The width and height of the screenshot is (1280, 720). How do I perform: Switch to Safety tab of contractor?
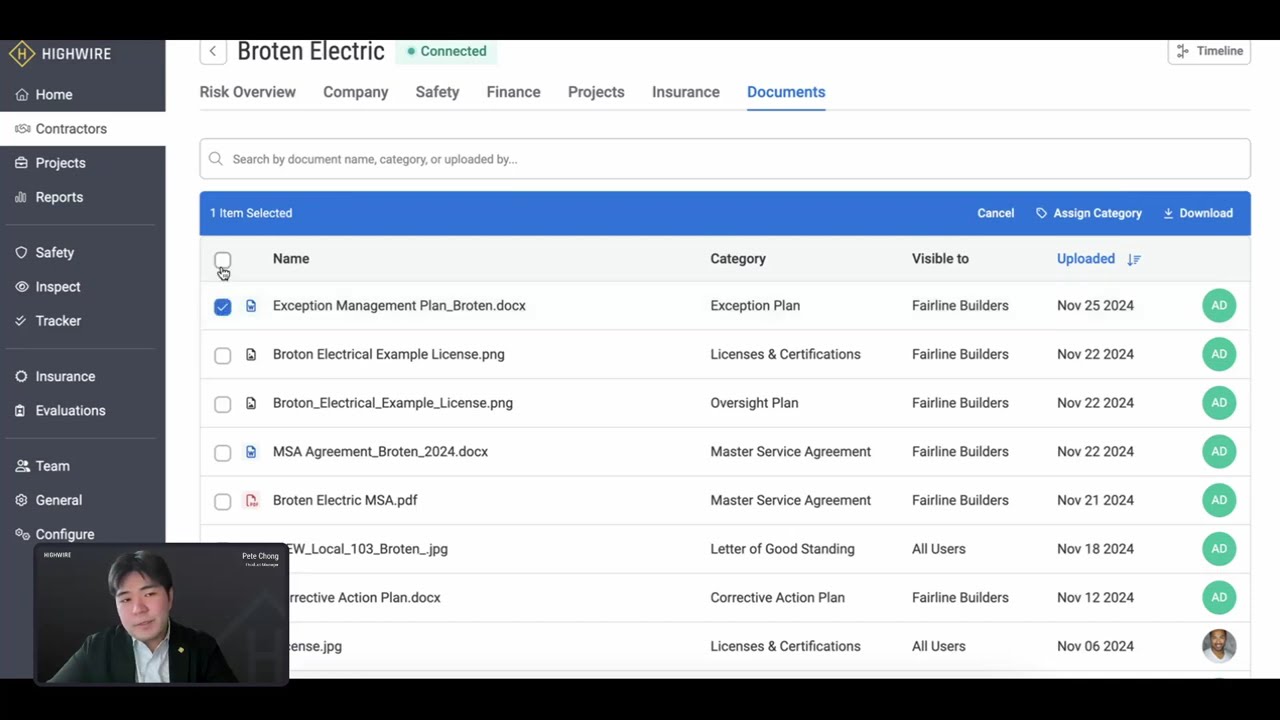[x=437, y=92]
